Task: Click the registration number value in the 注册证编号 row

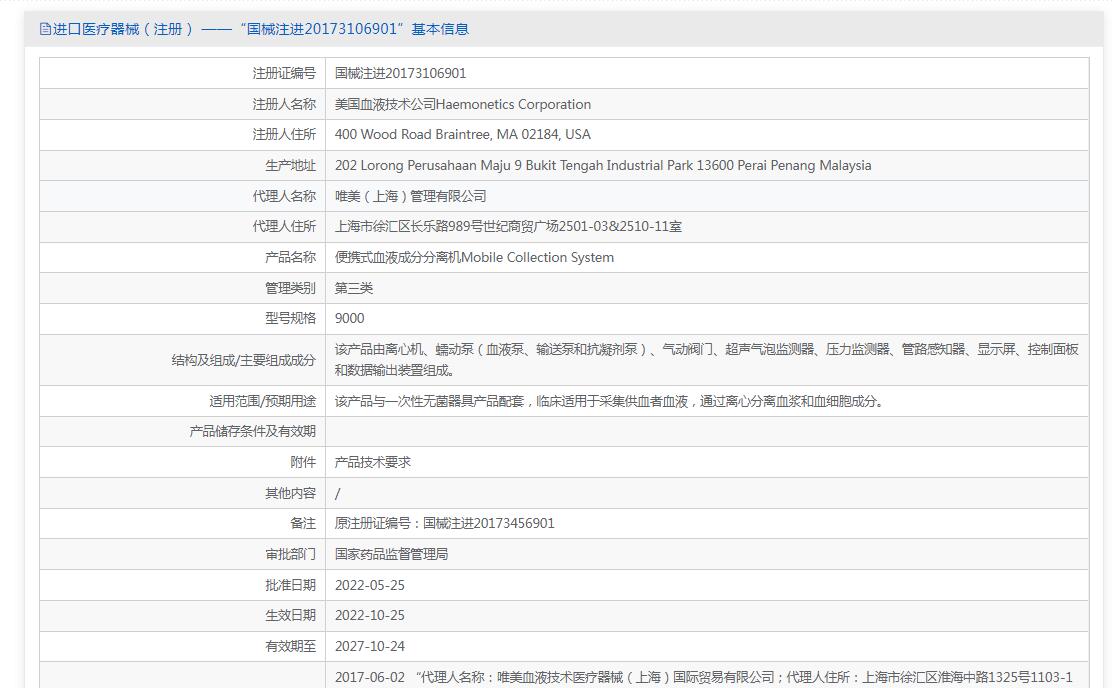Action: pos(400,73)
